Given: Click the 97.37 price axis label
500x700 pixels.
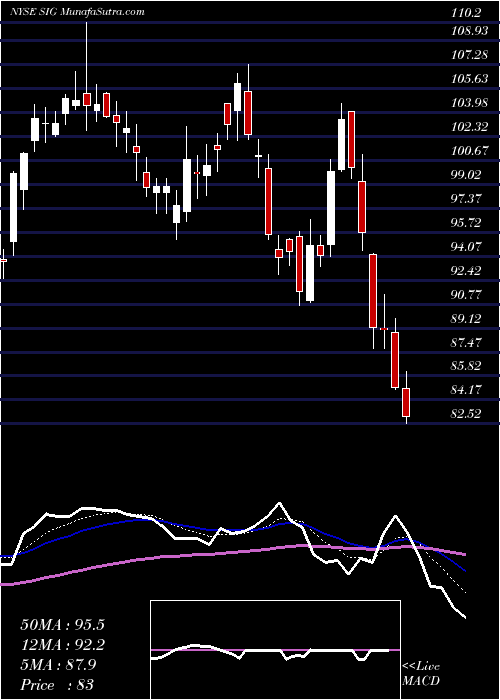Looking at the screenshot, I should coord(467,199).
